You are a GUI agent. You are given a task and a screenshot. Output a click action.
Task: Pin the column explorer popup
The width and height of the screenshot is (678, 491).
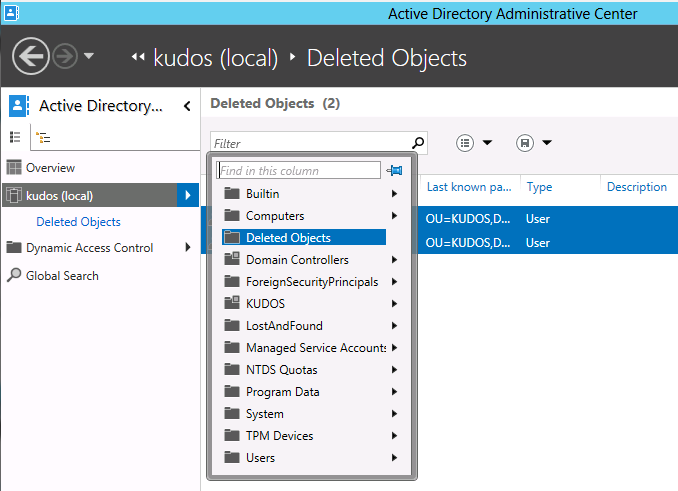[x=394, y=170]
